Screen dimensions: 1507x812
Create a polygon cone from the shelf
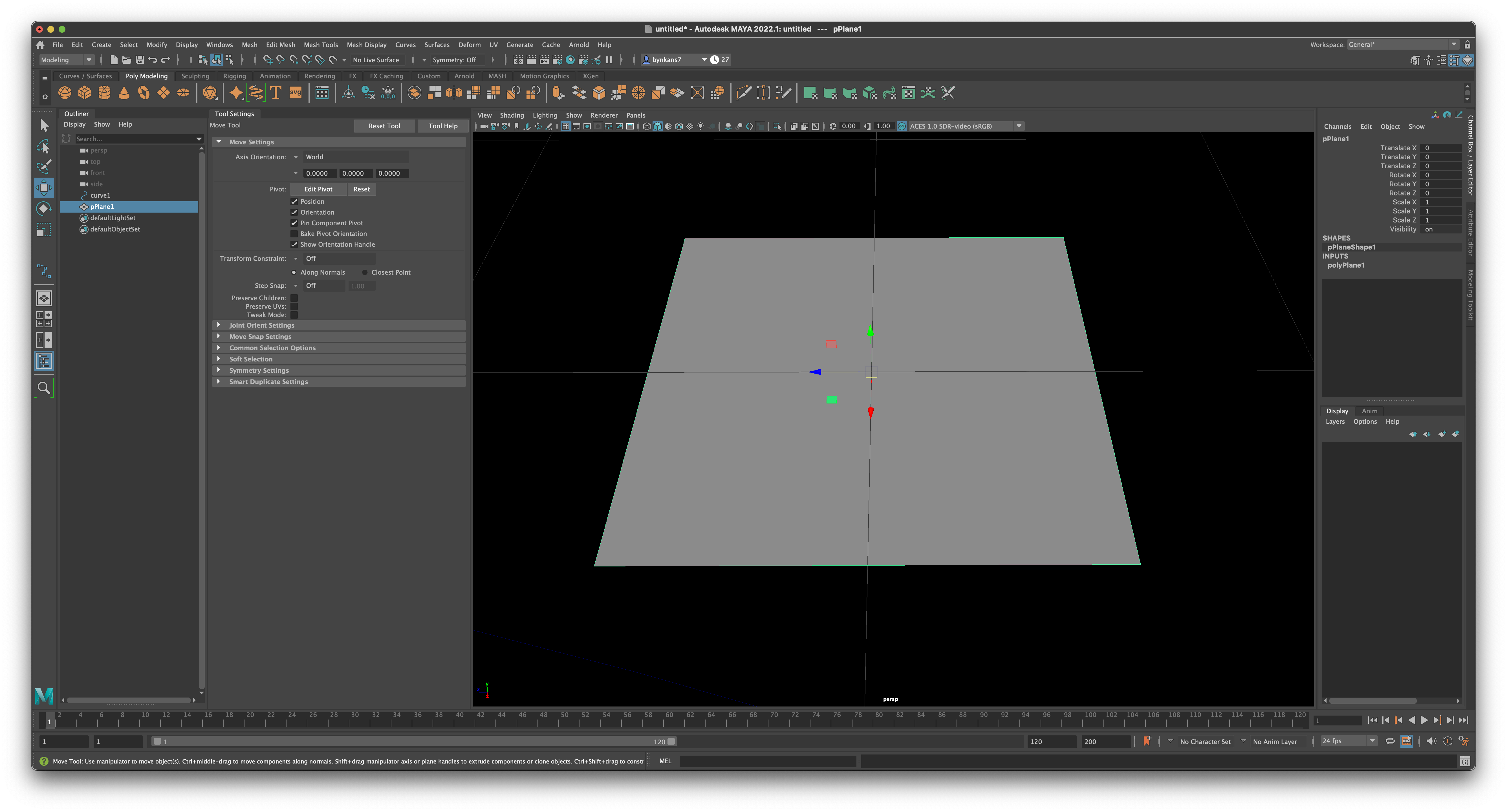point(124,93)
